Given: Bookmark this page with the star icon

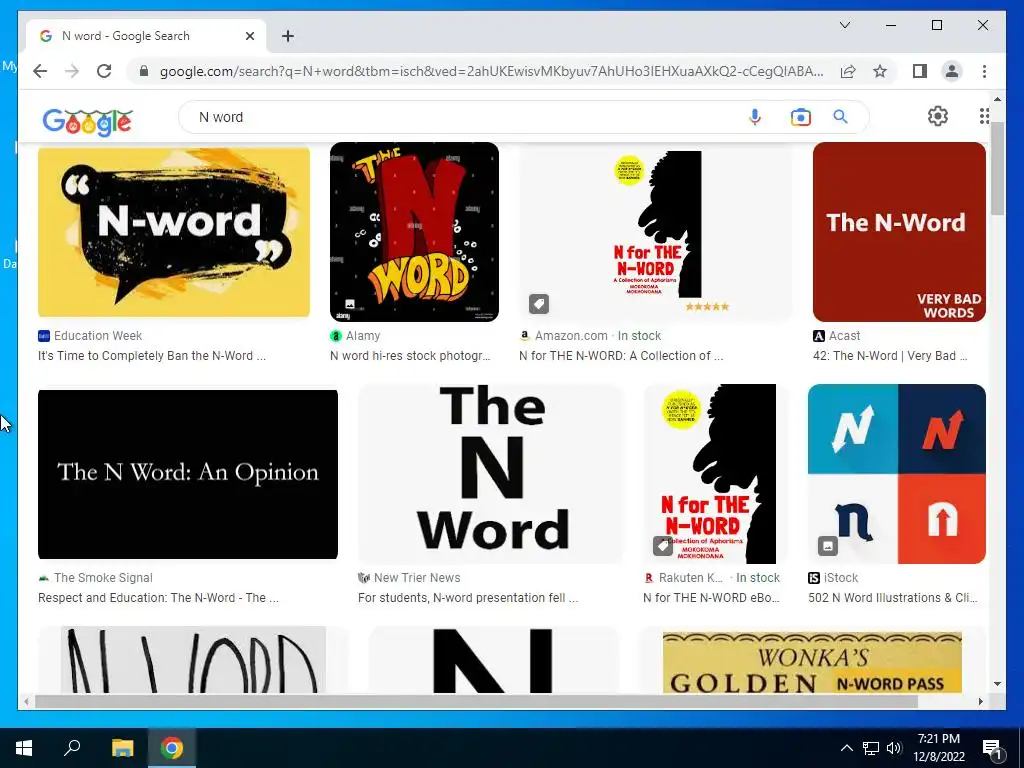Looking at the screenshot, I should click(880, 71).
